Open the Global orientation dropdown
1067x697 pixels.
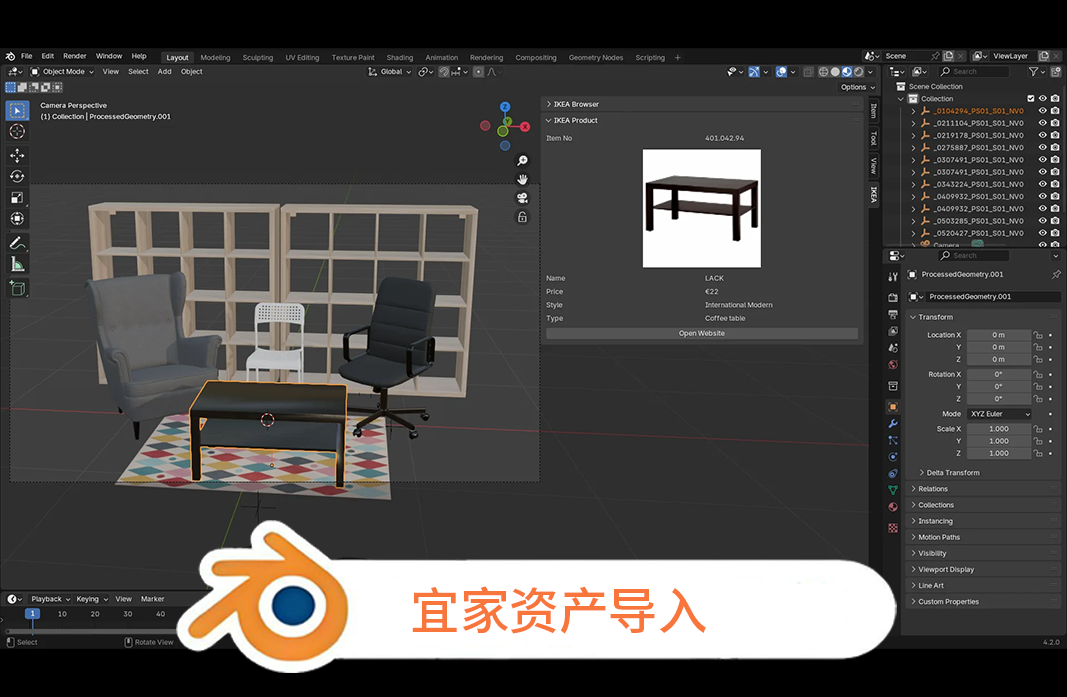390,71
